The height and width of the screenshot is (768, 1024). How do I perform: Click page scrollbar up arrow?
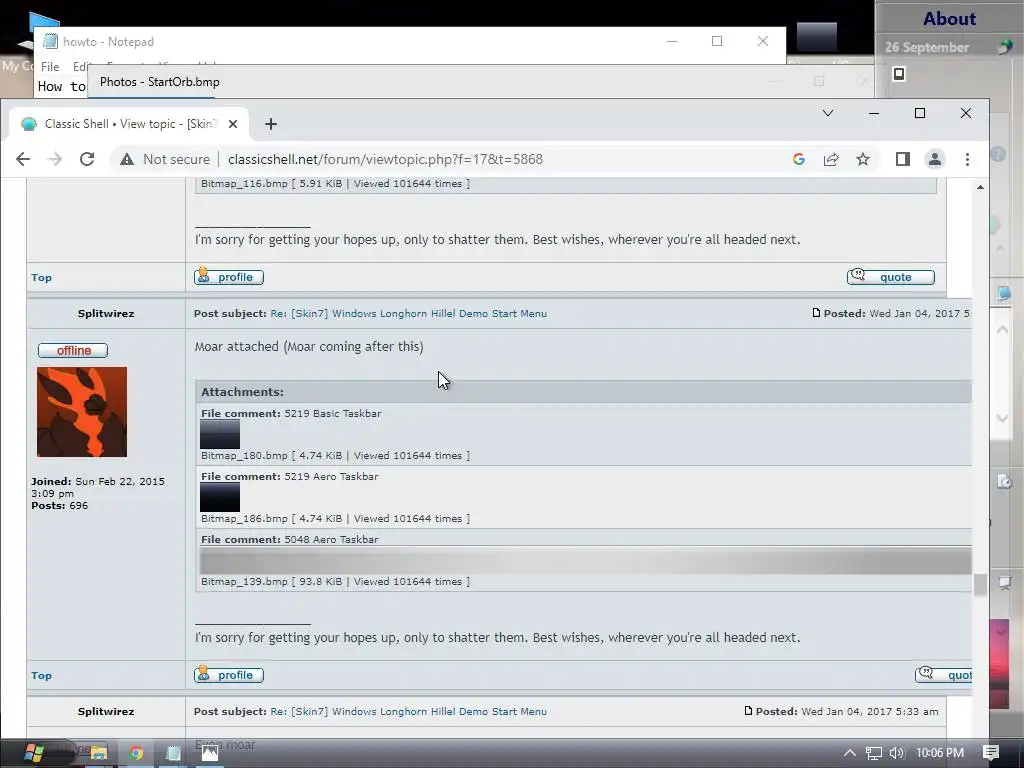tap(980, 187)
